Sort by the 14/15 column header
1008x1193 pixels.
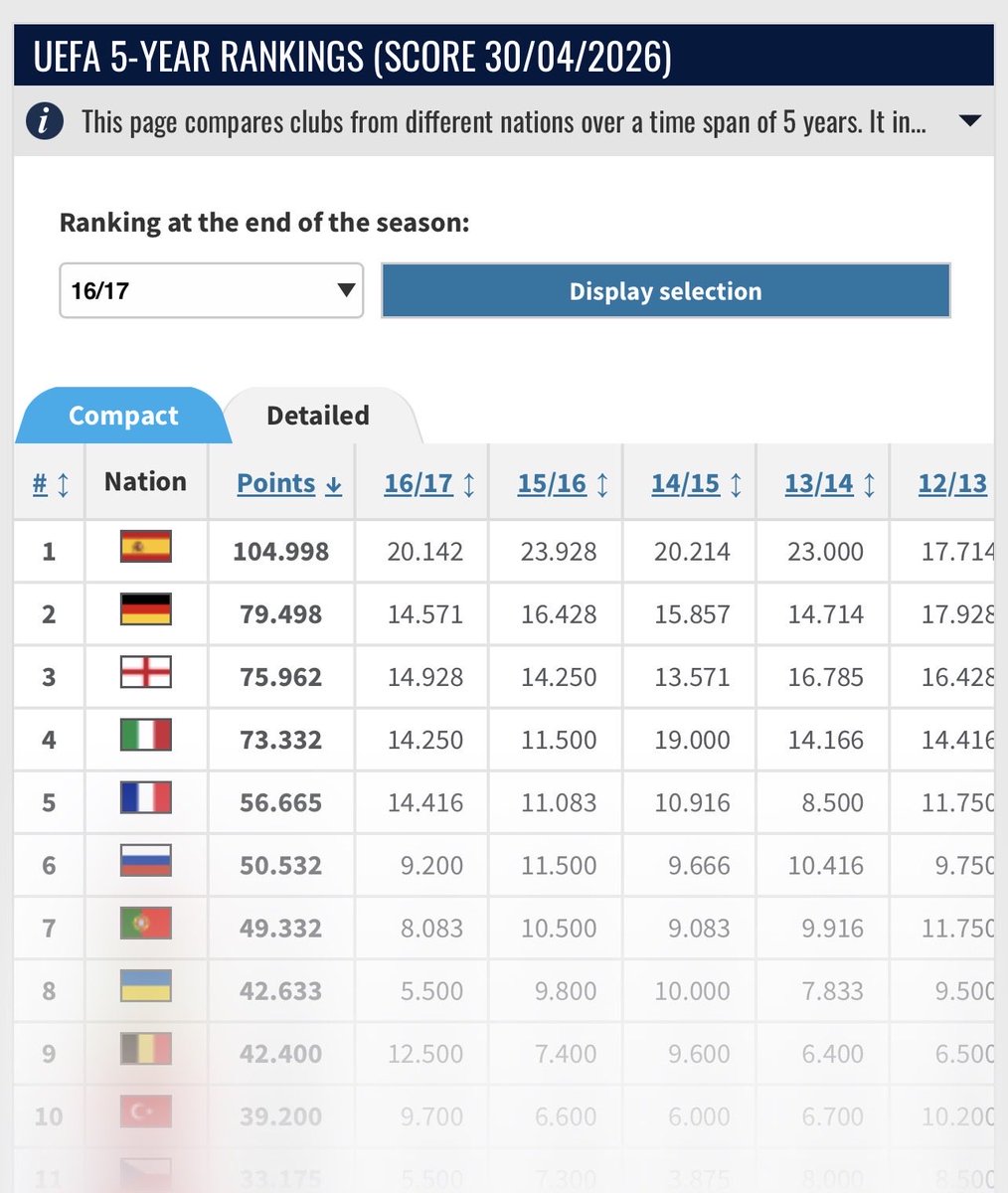pyautogui.click(x=697, y=483)
